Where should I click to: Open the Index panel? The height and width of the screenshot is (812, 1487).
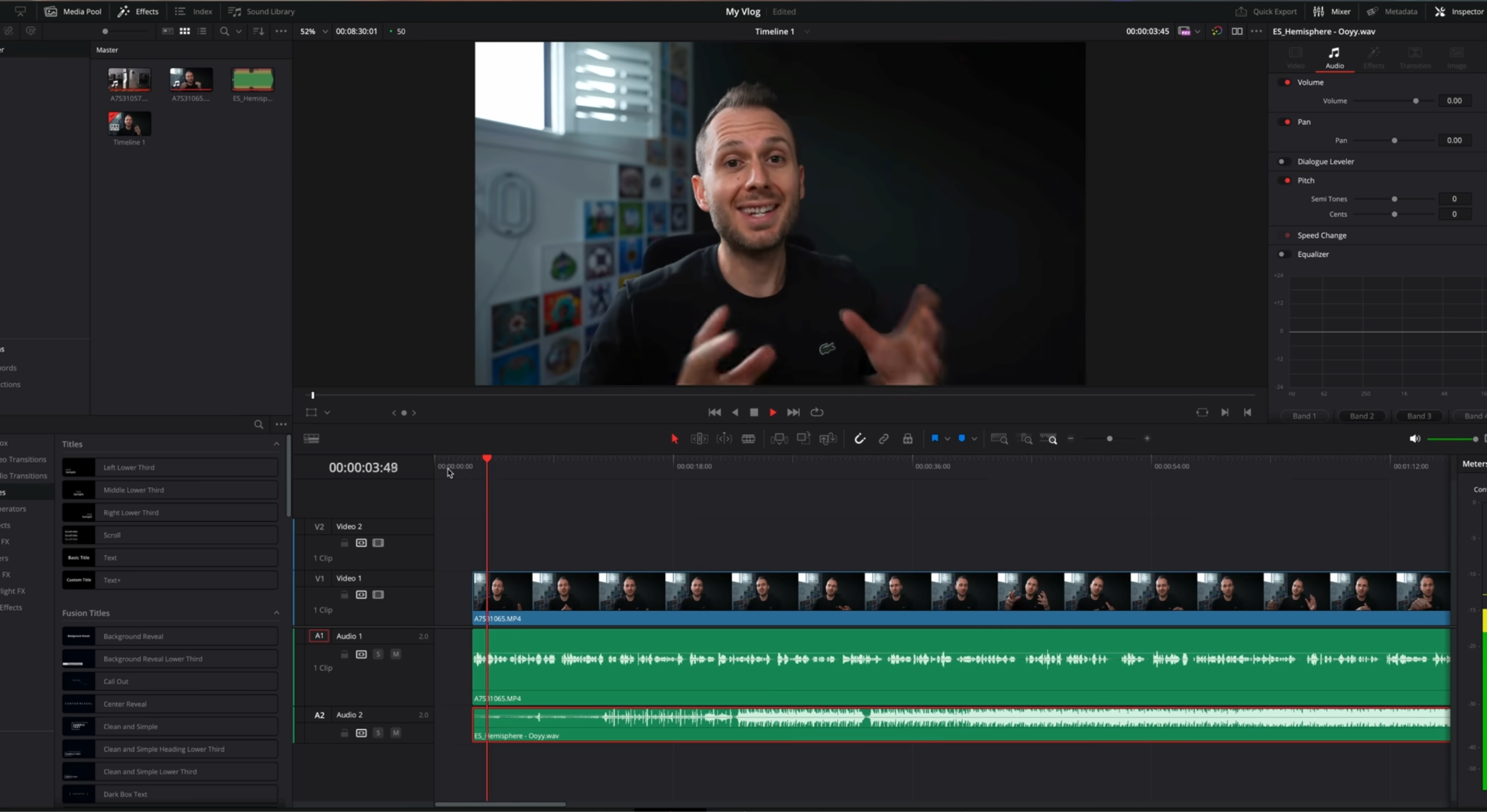pos(193,11)
